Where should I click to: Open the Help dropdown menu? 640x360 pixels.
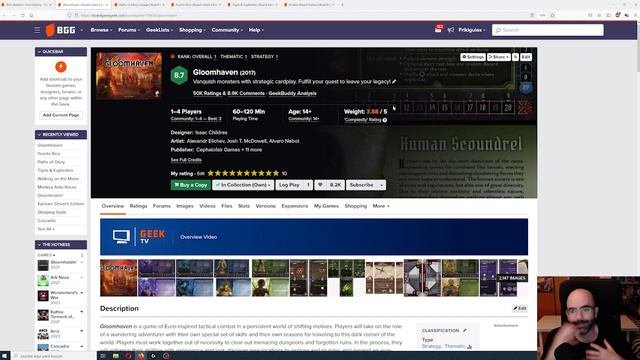(256, 30)
